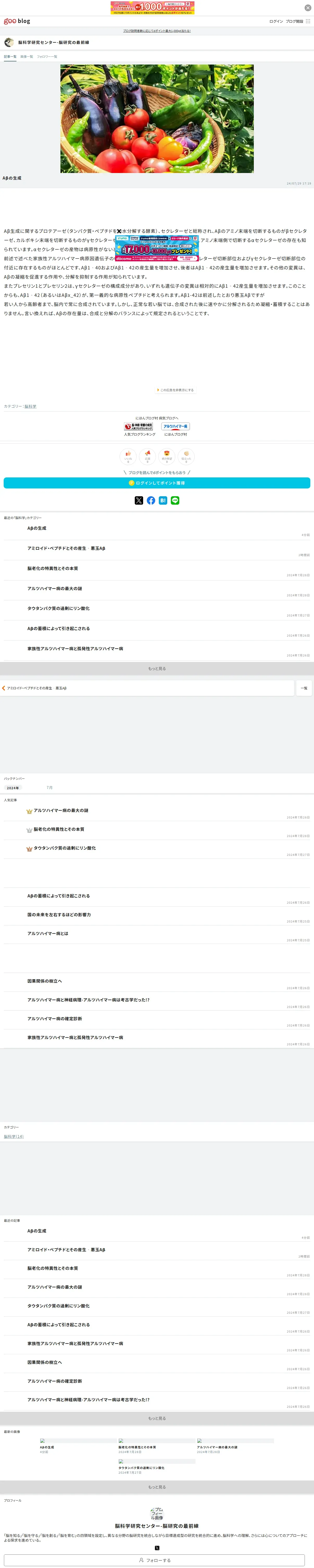The width and height of the screenshot is (314, 1568).
Task: Click the previous-article arrow icon
Action: coord(4,688)
